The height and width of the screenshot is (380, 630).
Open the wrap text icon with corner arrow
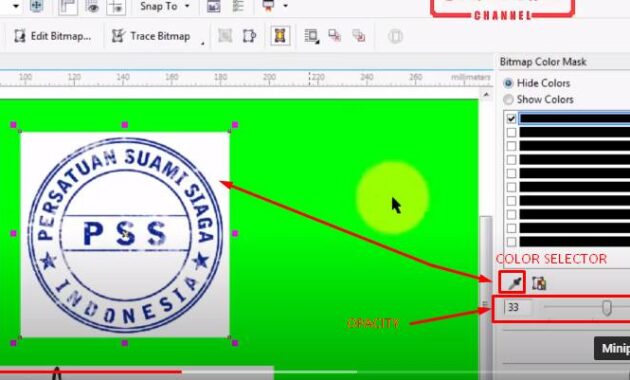click(x=312, y=36)
